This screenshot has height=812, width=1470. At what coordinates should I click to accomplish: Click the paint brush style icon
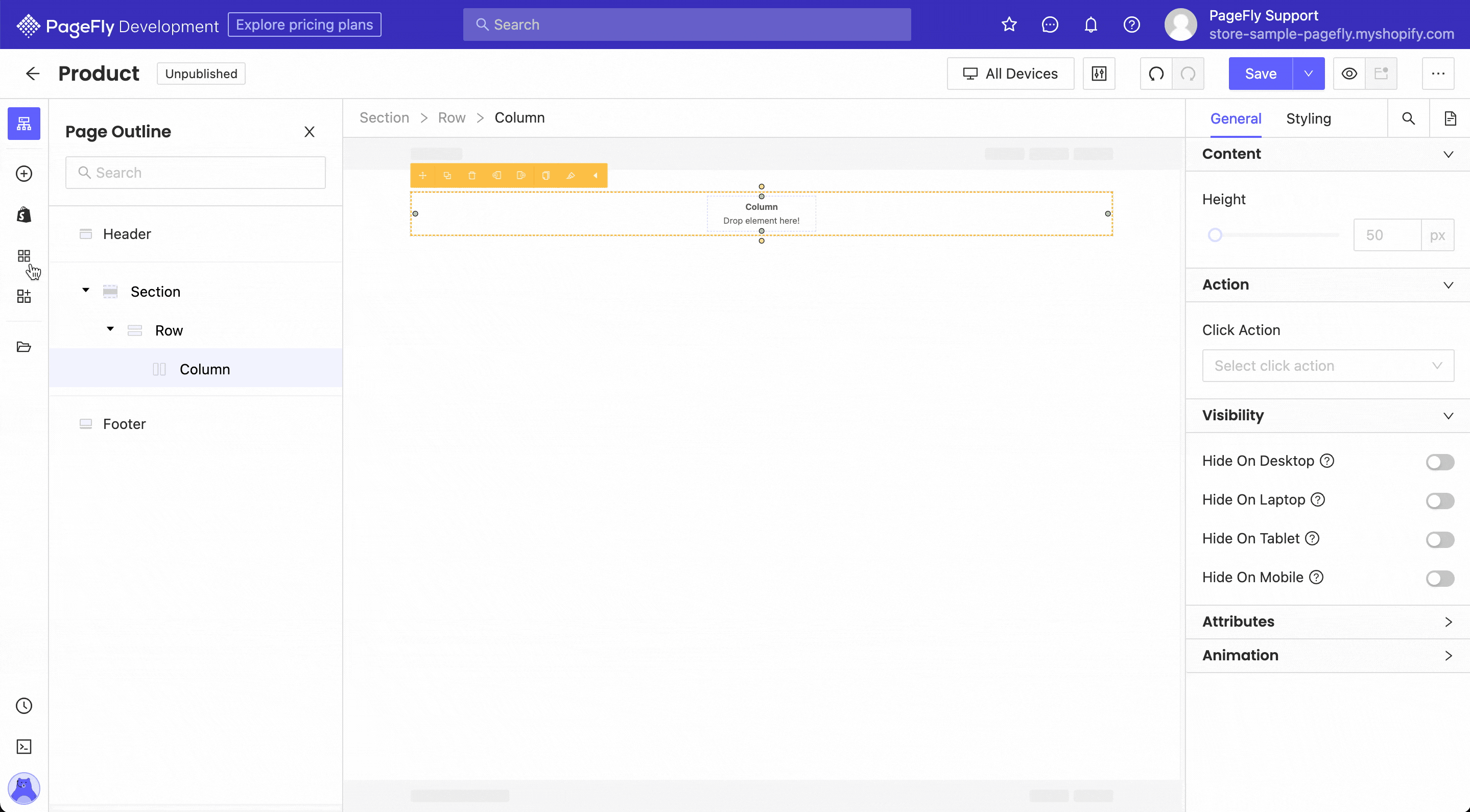[x=570, y=176]
